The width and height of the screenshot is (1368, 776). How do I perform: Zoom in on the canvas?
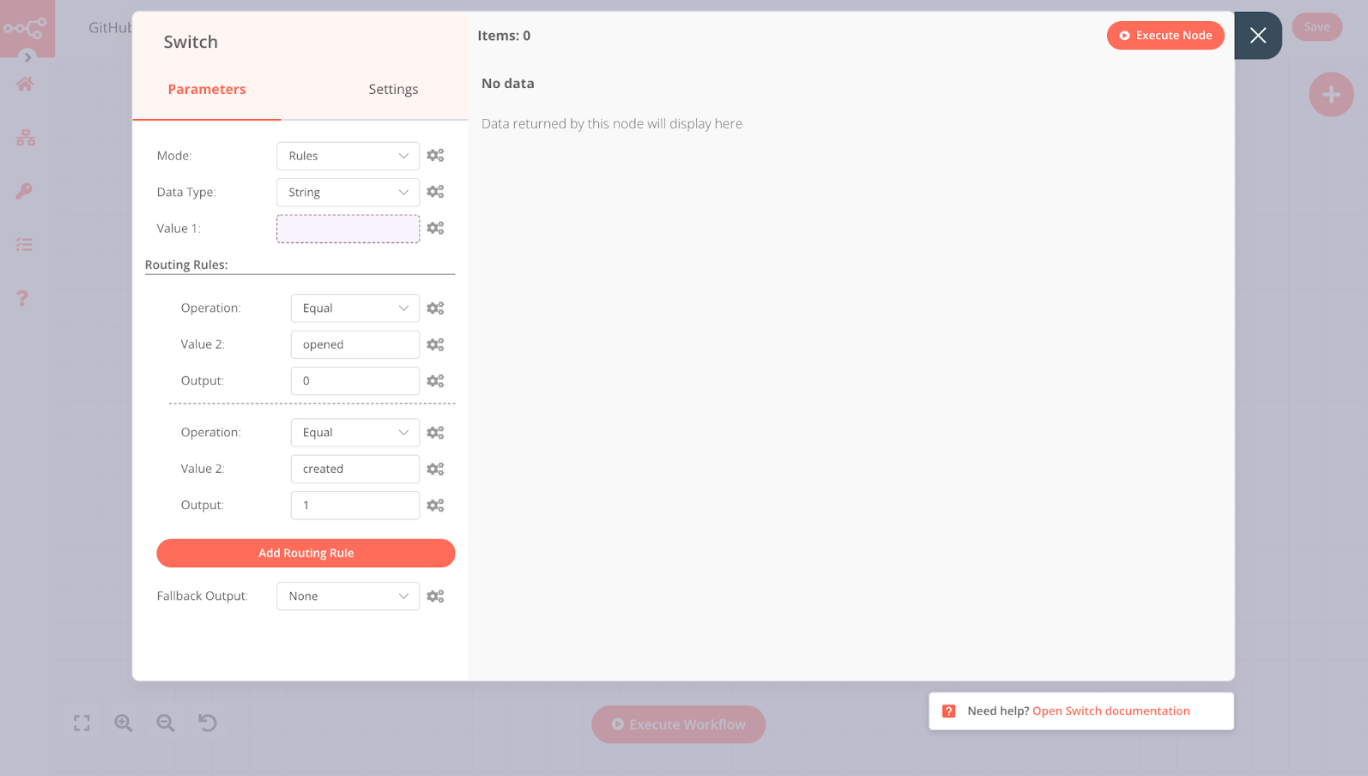tap(123, 722)
